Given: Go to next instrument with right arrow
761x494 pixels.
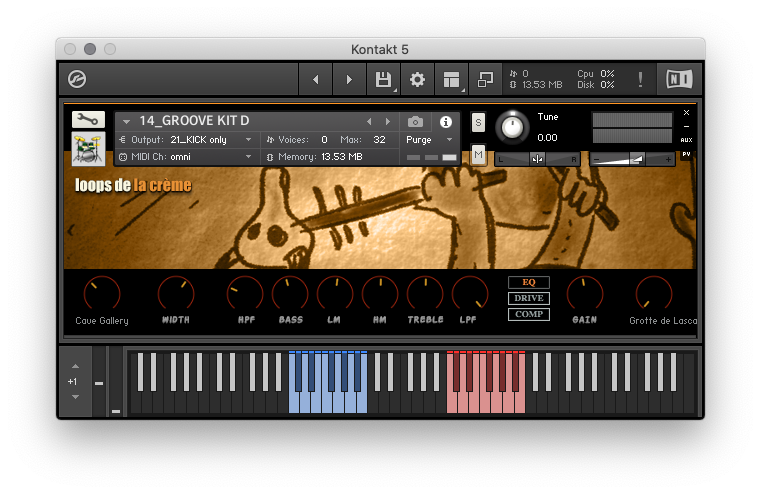Looking at the screenshot, I should [349, 79].
